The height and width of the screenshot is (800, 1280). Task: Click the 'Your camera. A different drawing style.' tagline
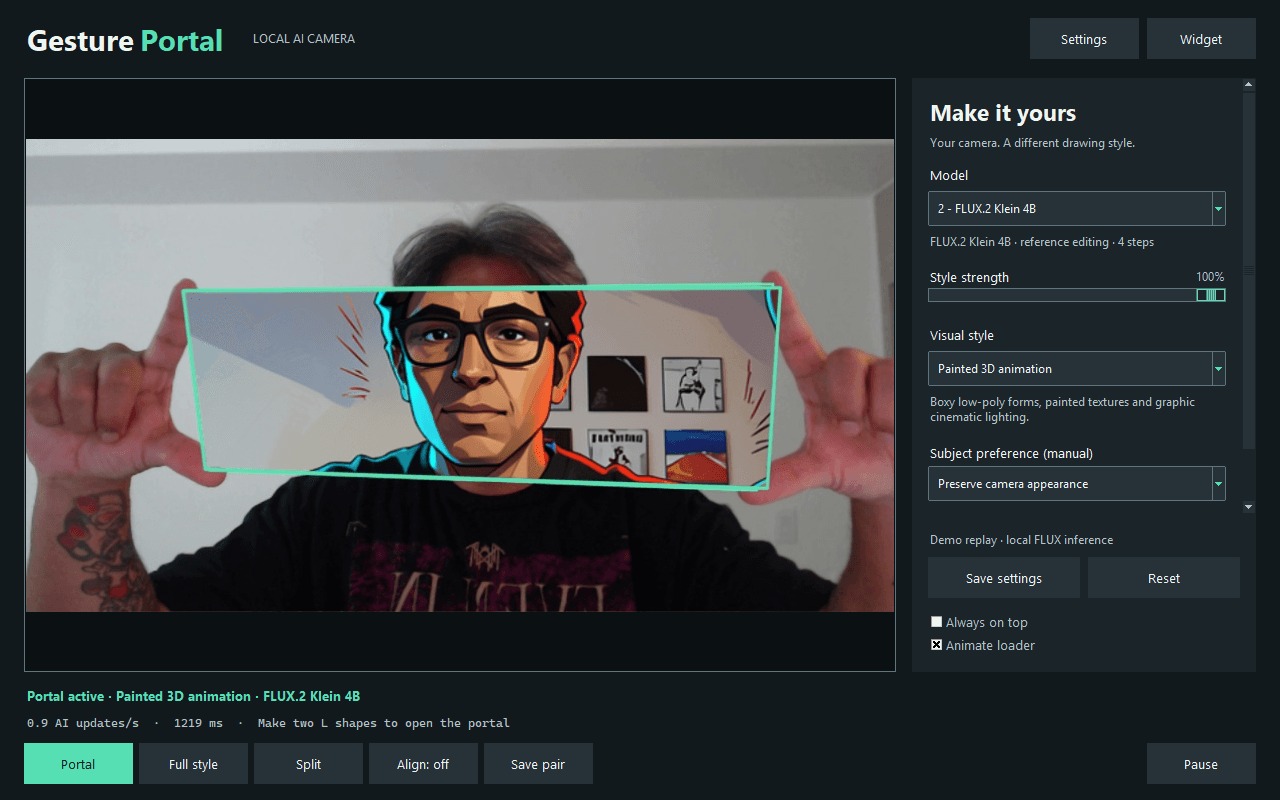(1032, 143)
